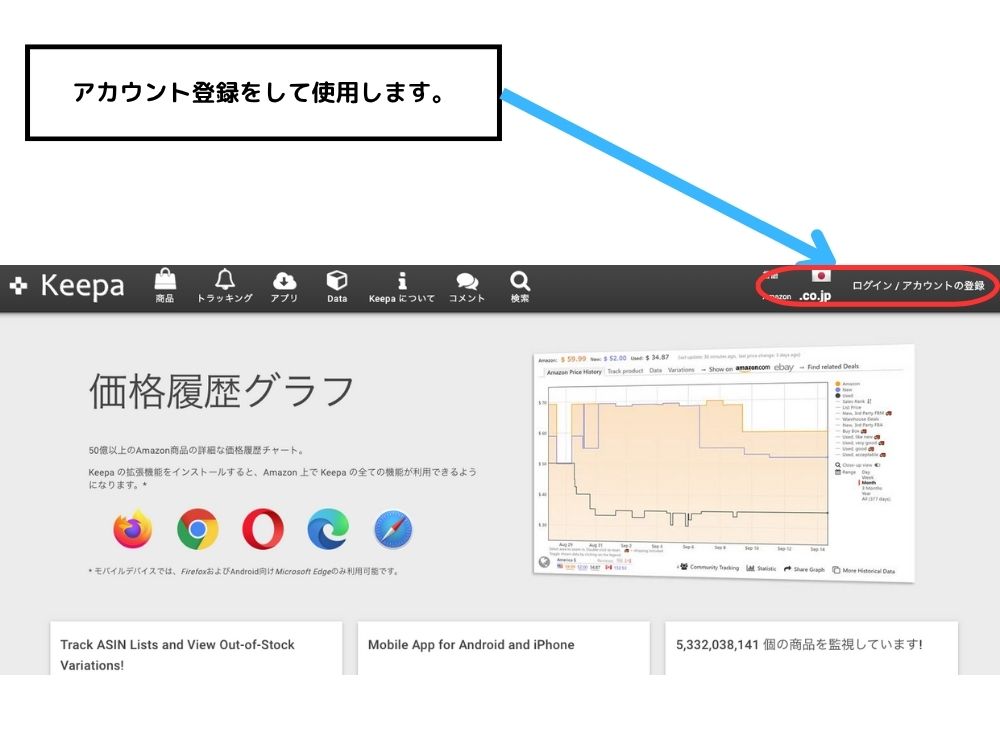Open the アプリ cloud download menu
This screenshot has height=750, width=1000.
coord(284,286)
